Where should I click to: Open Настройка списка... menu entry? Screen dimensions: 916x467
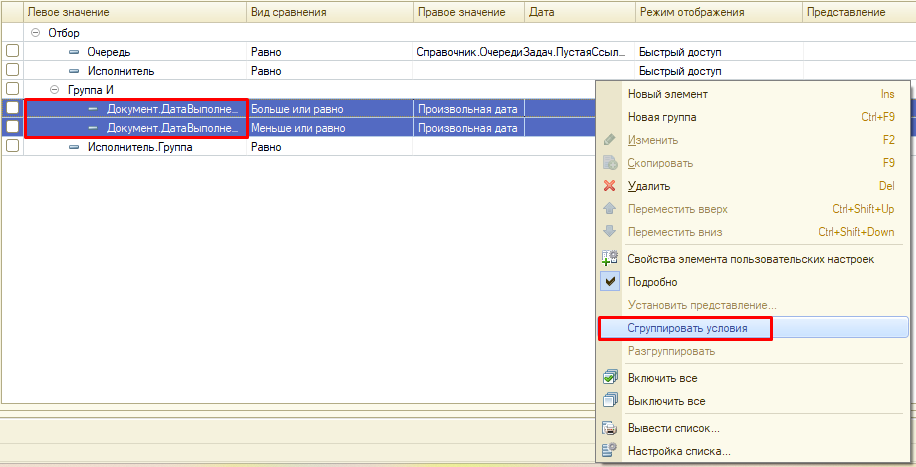pyautogui.click(x=754, y=451)
